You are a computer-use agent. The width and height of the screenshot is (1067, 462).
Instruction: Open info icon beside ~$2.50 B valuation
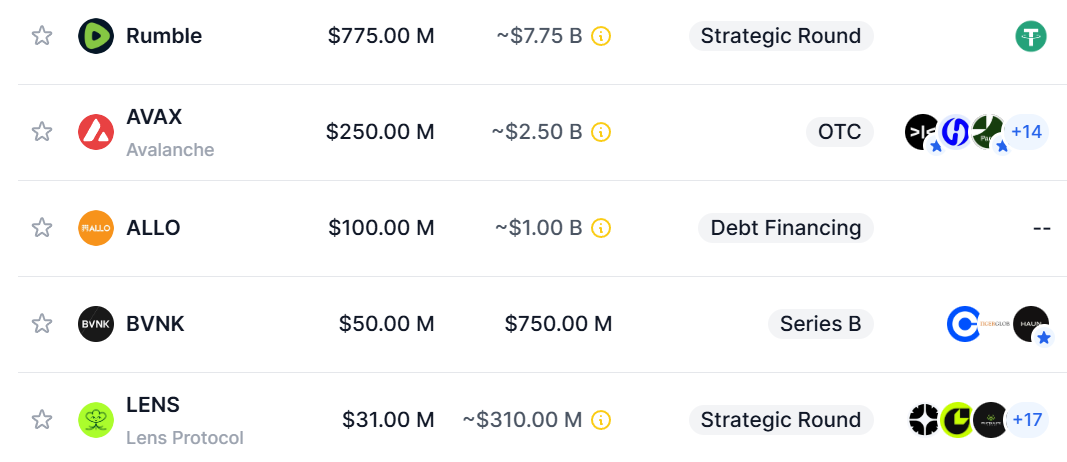pos(601,132)
